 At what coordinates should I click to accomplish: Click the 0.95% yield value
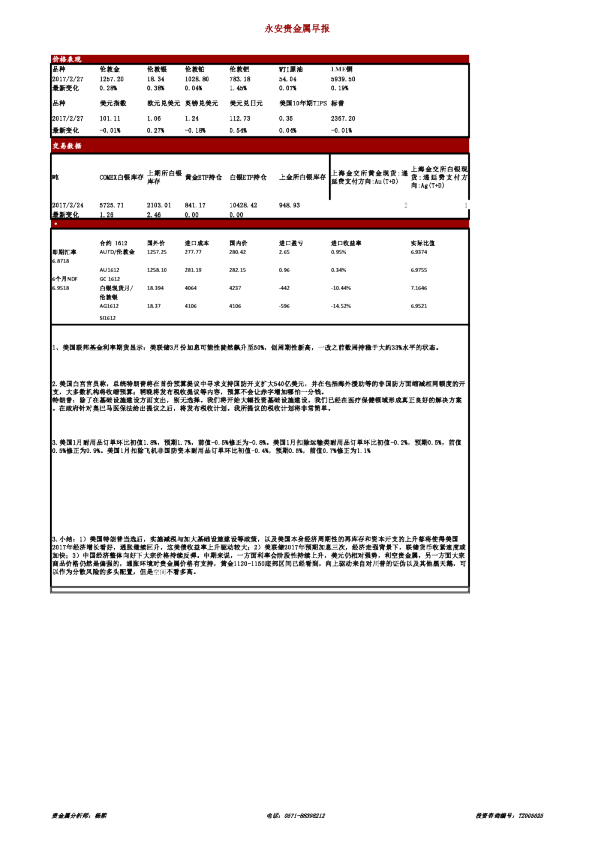click(x=338, y=252)
